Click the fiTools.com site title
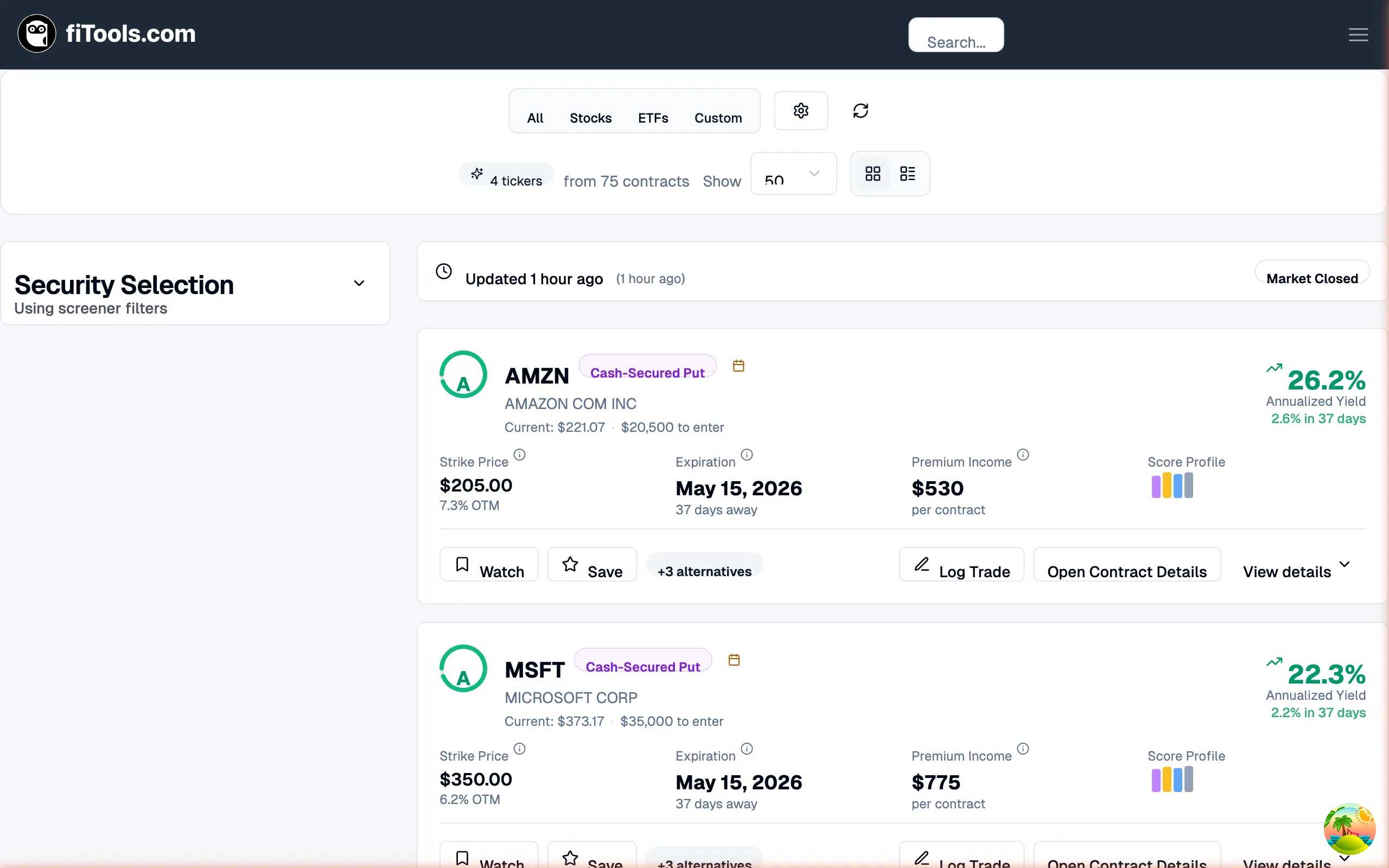This screenshot has width=1389, height=868. (131, 34)
